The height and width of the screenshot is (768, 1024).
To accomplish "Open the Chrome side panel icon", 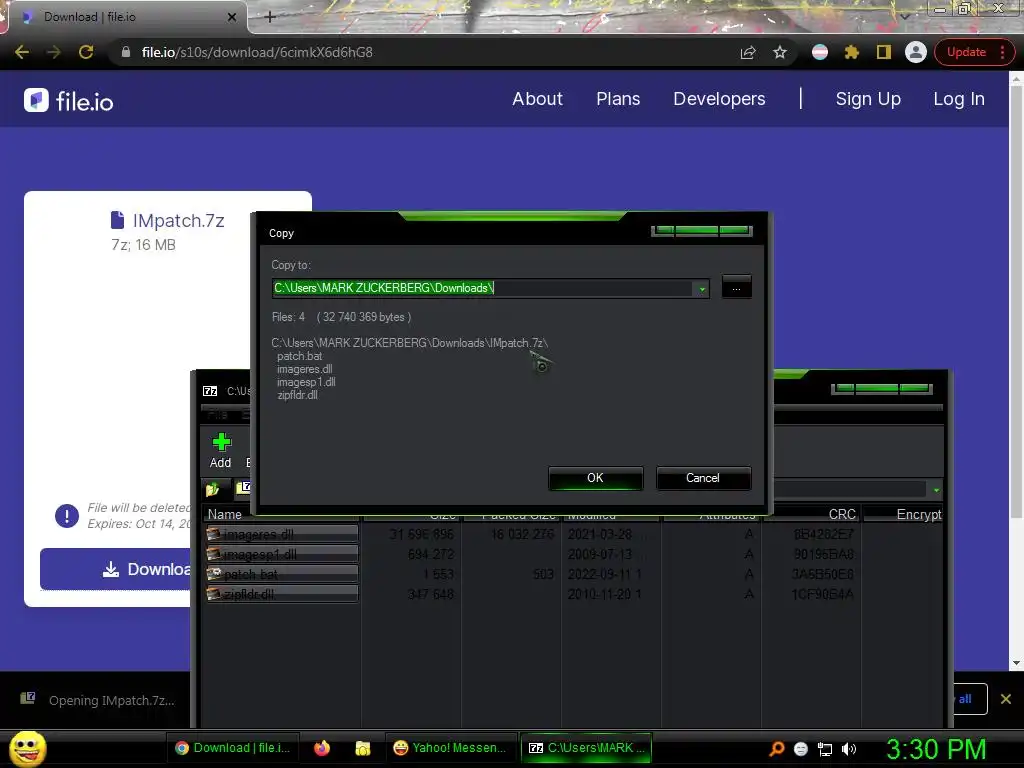I will point(884,52).
